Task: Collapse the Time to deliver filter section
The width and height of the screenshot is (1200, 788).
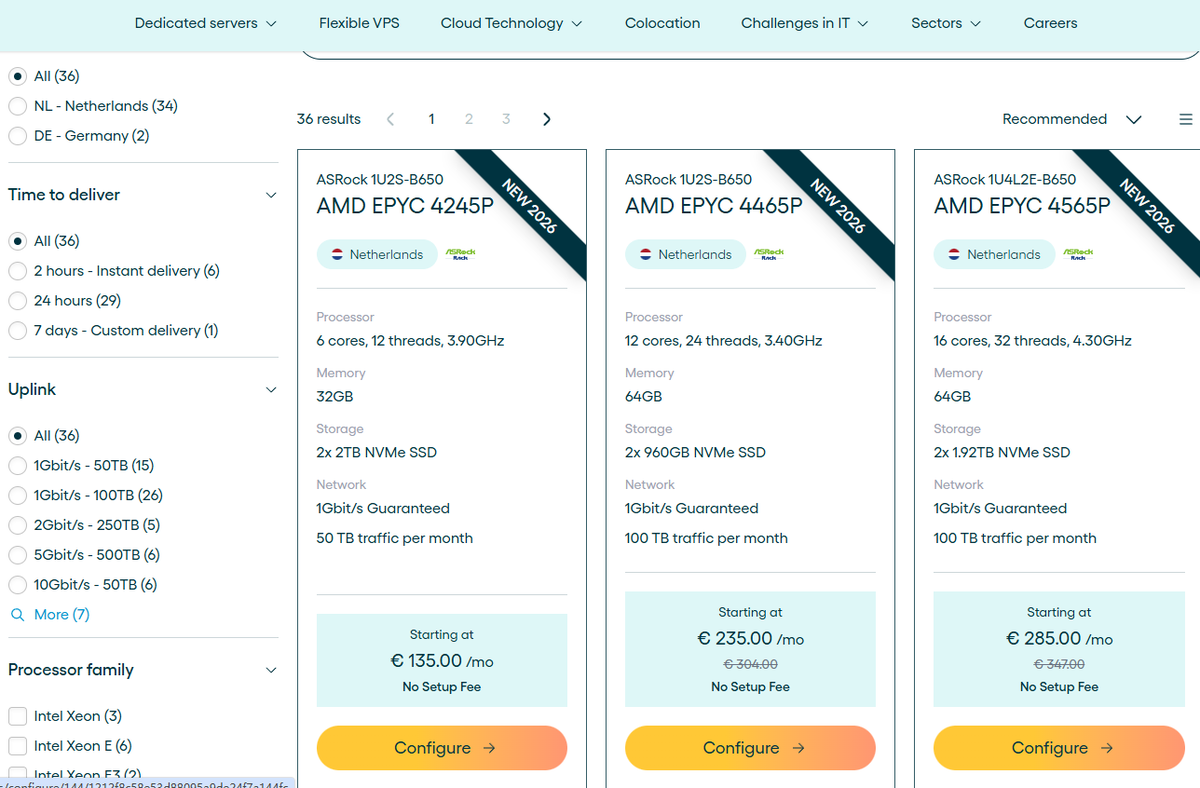Action: [271, 195]
